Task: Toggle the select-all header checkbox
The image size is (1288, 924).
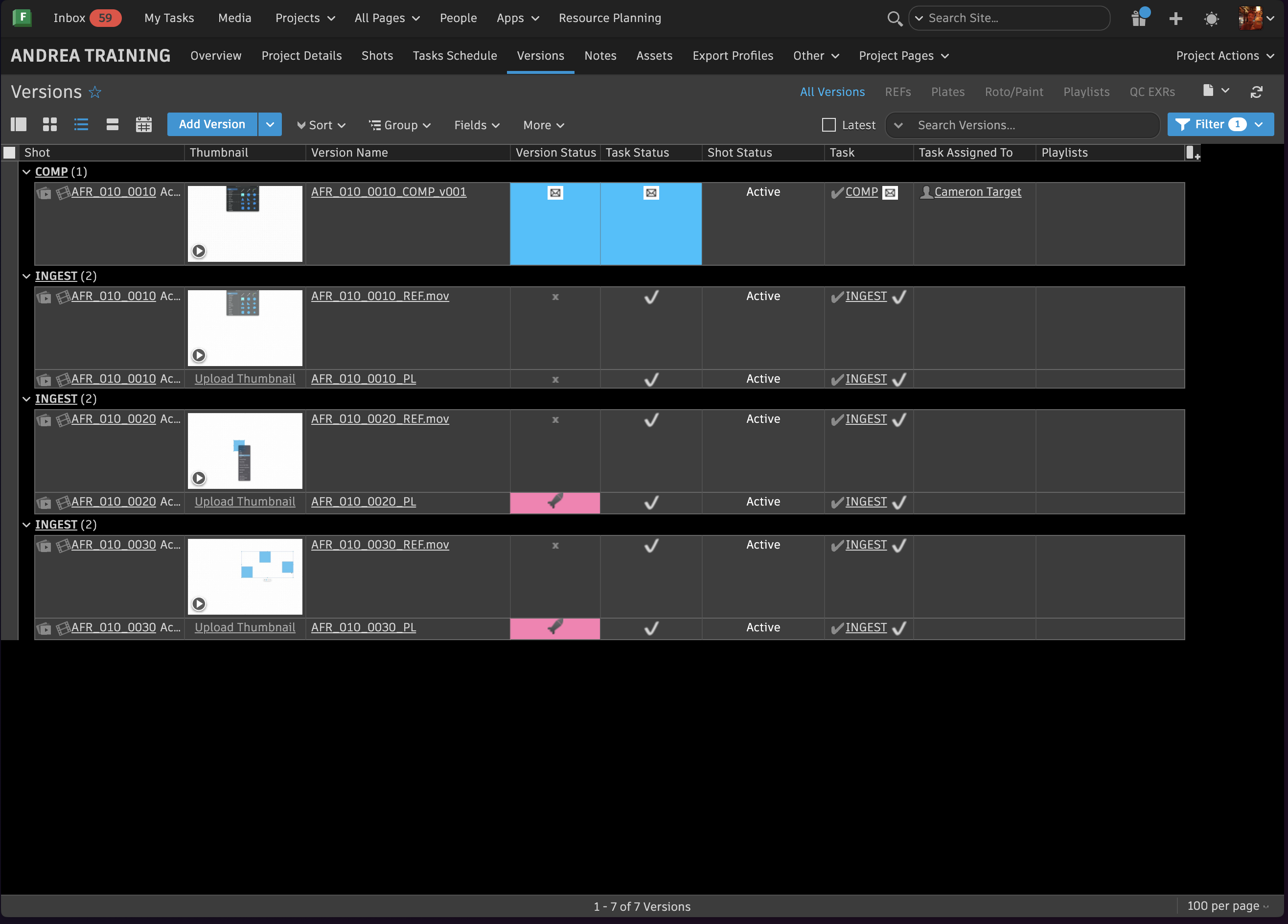Action: point(10,152)
